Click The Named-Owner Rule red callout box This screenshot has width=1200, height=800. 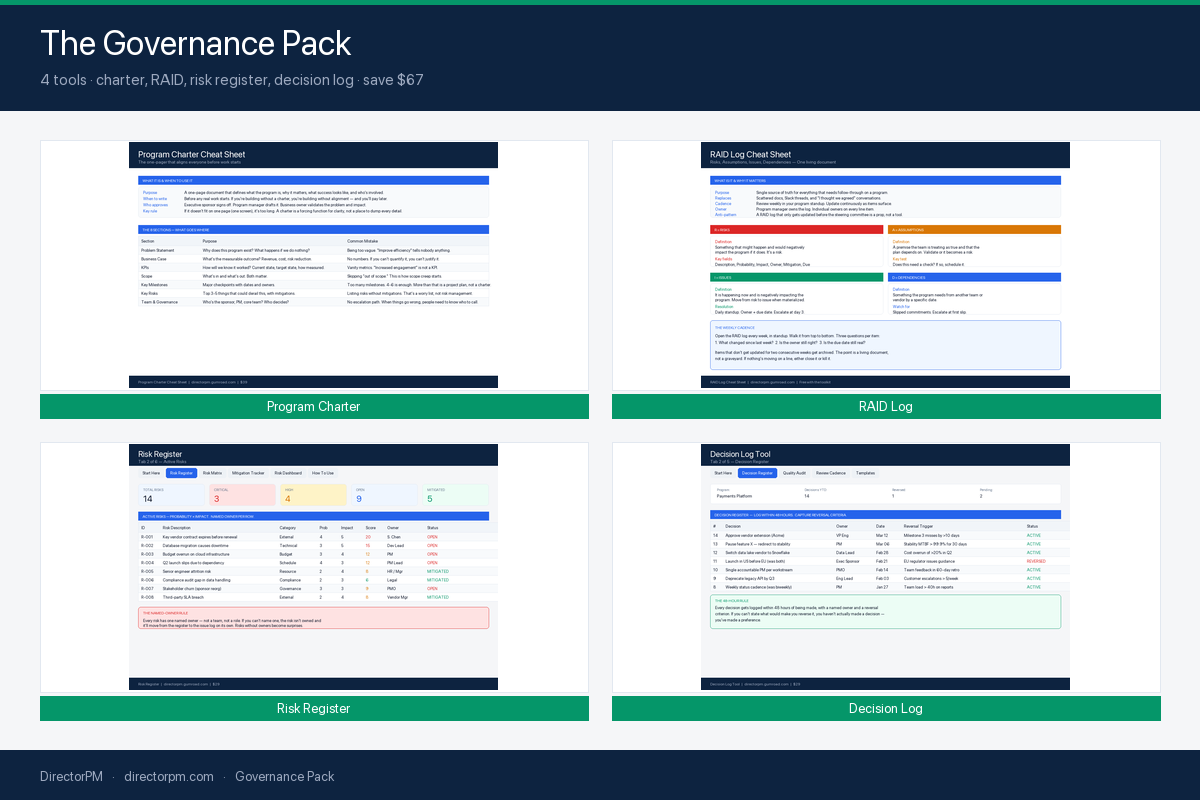(x=314, y=618)
